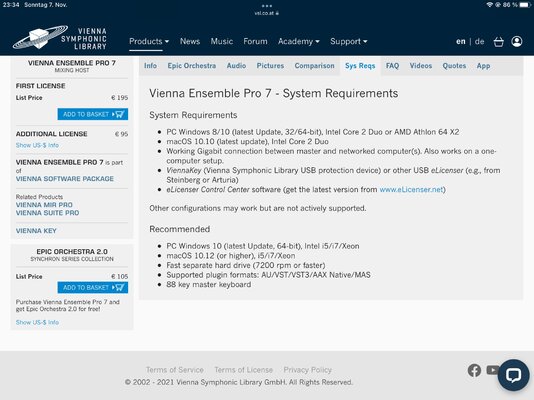Expand the Academy dropdown menu

point(298,42)
